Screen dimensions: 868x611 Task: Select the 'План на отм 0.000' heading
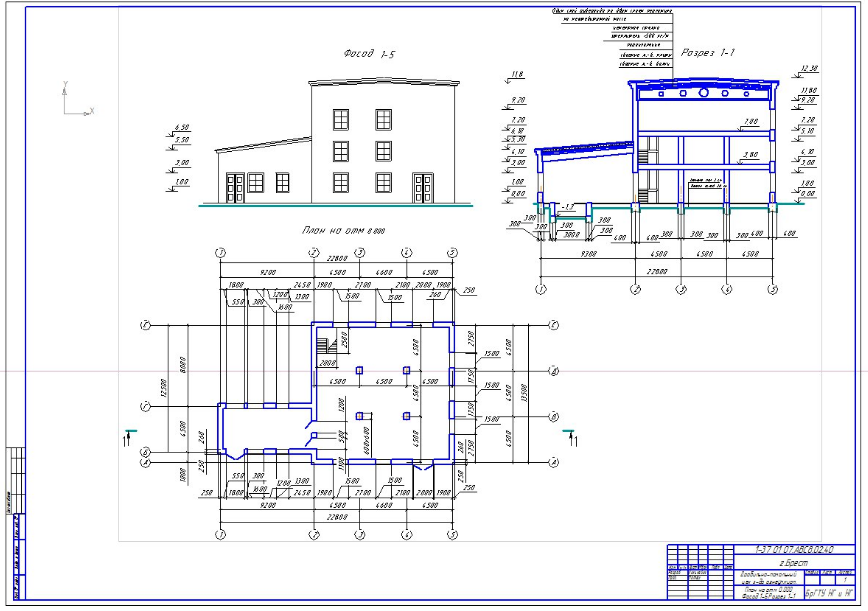343,230
